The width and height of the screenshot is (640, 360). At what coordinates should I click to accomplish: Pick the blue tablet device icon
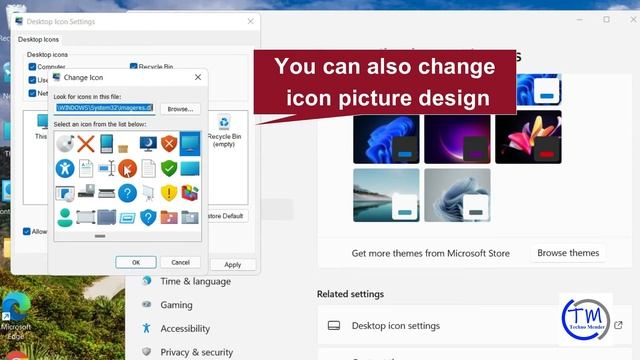107,144
